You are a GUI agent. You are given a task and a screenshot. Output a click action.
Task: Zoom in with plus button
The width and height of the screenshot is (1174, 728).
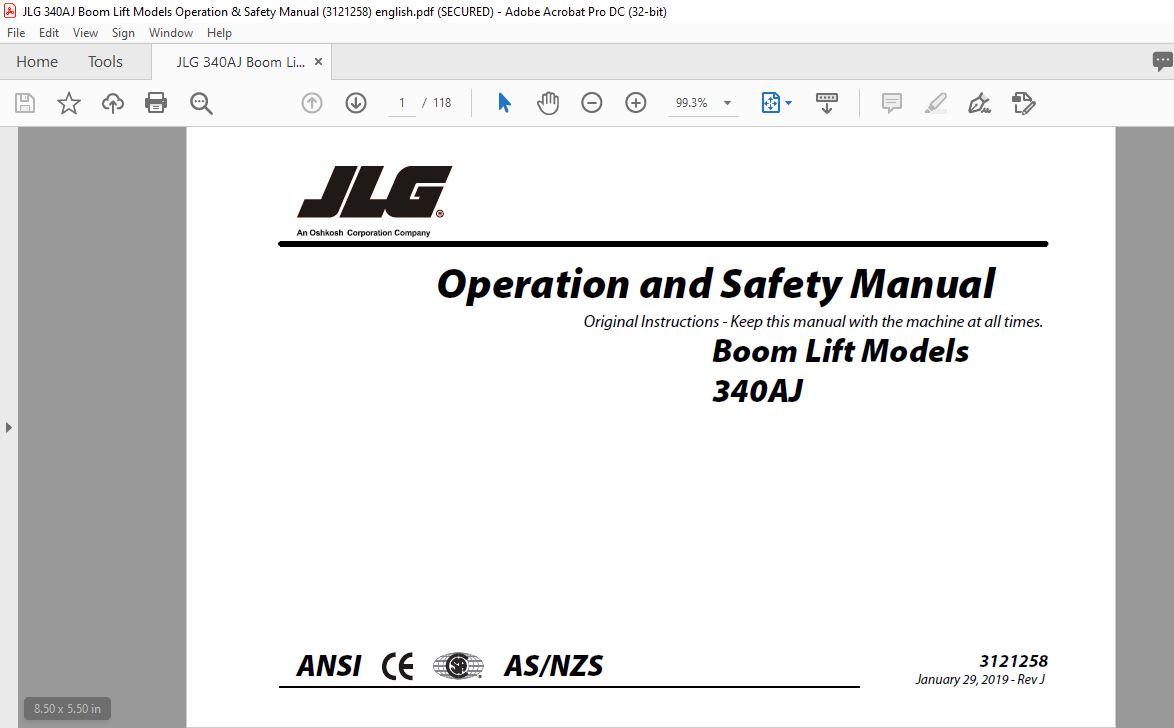pyautogui.click(x=636, y=103)
